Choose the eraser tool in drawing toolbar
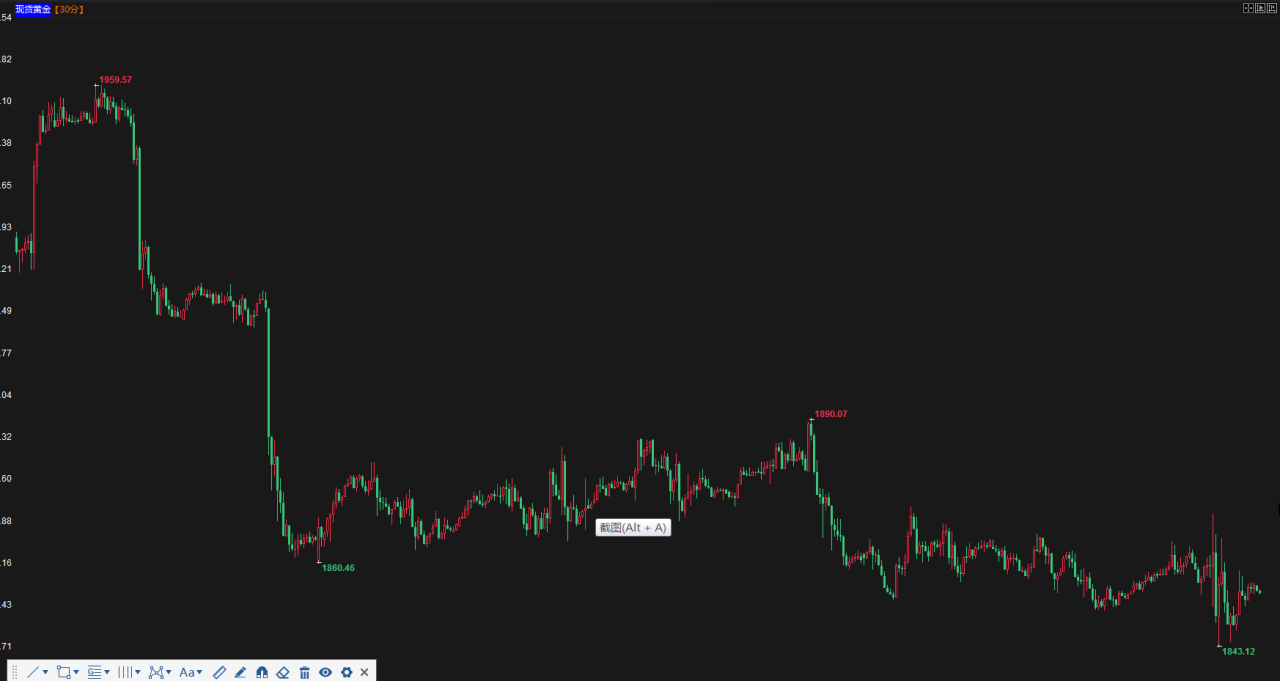 pos(283,672)
